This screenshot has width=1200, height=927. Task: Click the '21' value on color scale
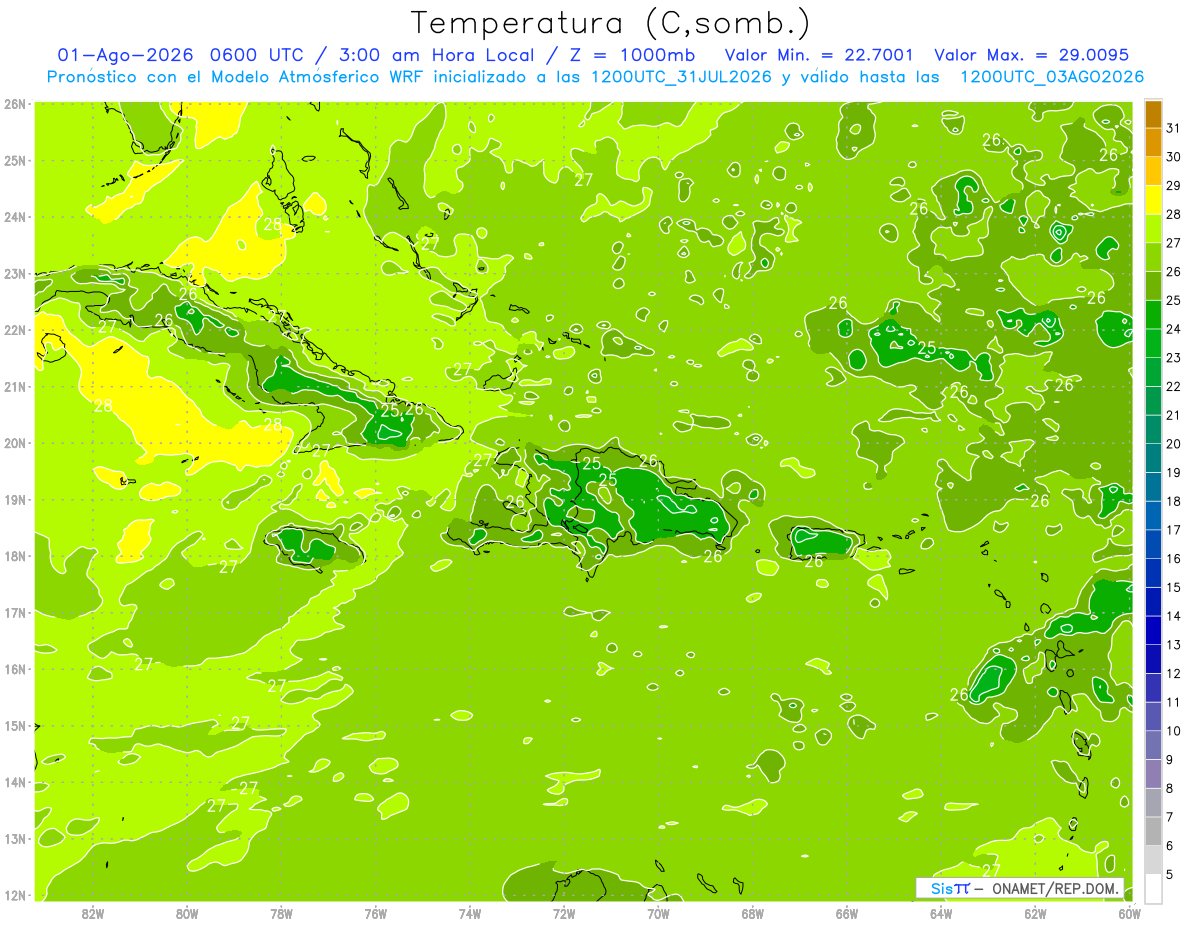[1174, 415]
